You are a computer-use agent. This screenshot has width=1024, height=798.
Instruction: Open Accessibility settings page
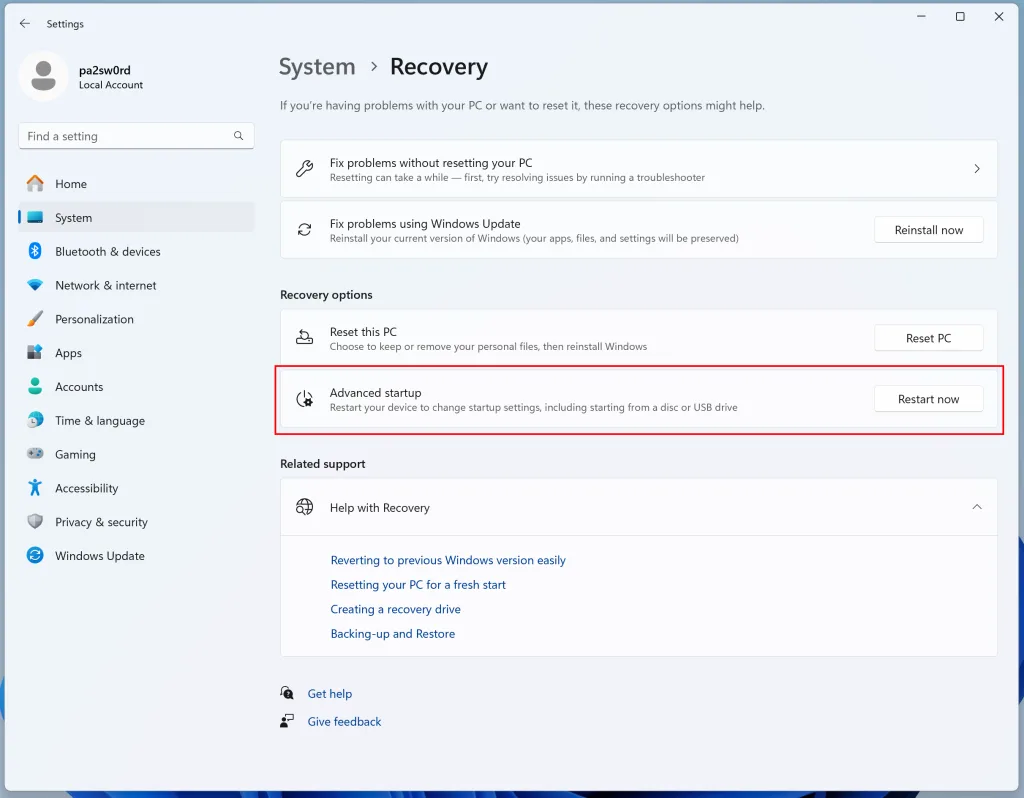[x=86, y=489]
